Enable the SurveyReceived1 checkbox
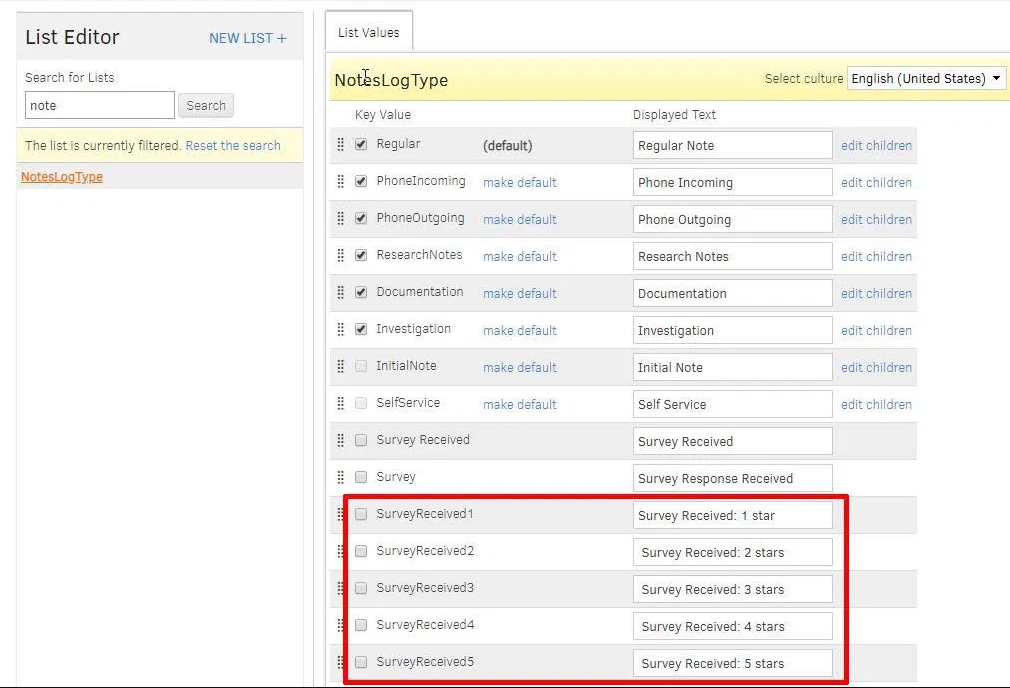 pos(361,514)
